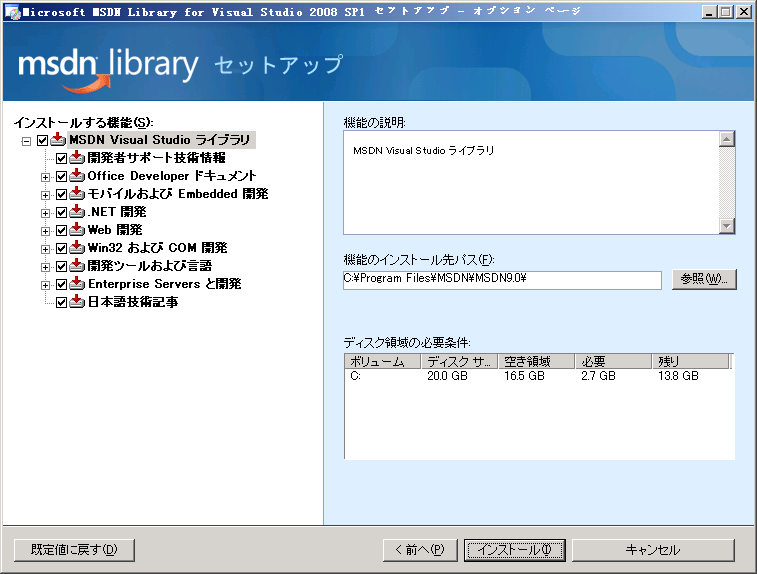Select Enterprise Servers と開発 item
Image resolution: width=757 pixels, height=574 pixels.
(x=165, y=284)
